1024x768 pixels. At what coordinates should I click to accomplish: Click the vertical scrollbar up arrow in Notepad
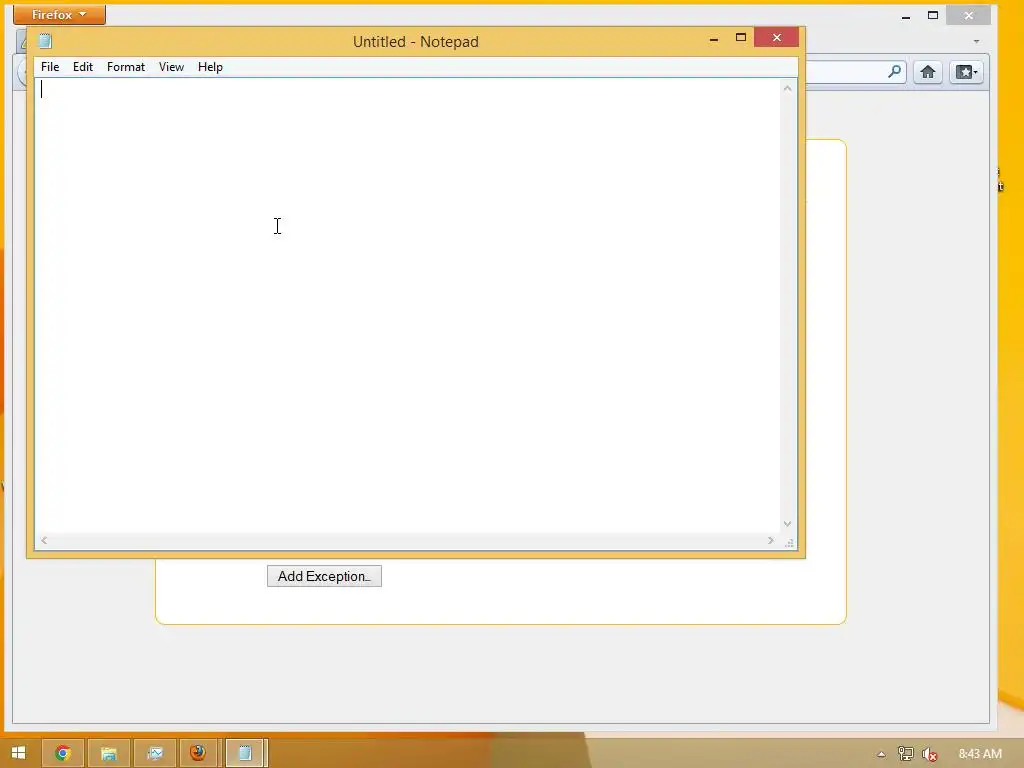click(788, 88)
